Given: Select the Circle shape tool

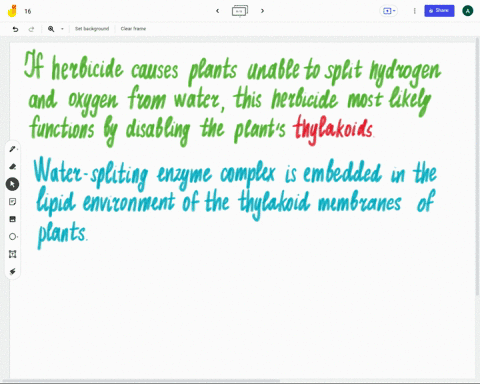Looking at the screenshot, I should tap(13, 237).
